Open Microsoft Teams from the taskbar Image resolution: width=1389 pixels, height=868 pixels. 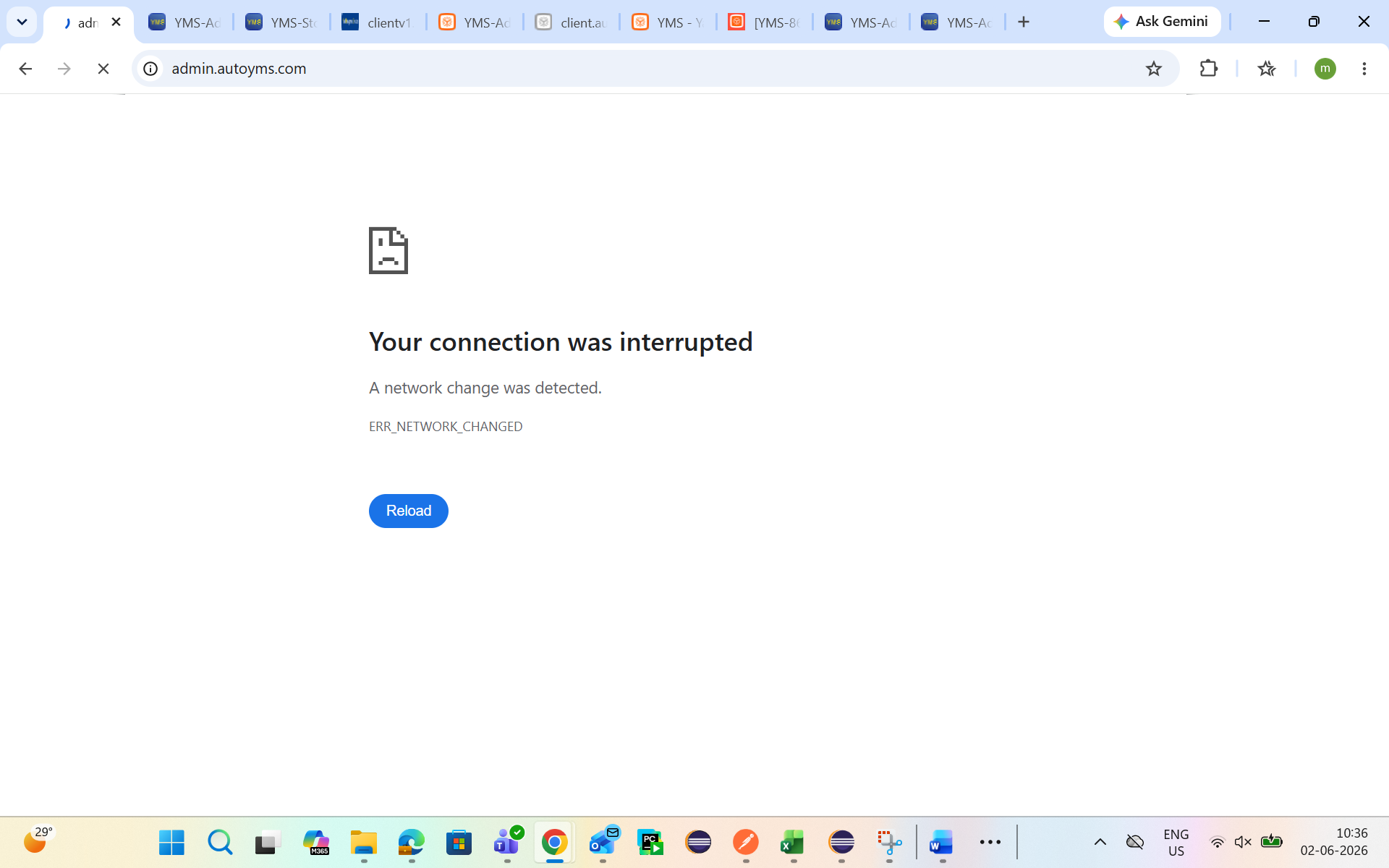pyautogui.click(x=507, y=842)
